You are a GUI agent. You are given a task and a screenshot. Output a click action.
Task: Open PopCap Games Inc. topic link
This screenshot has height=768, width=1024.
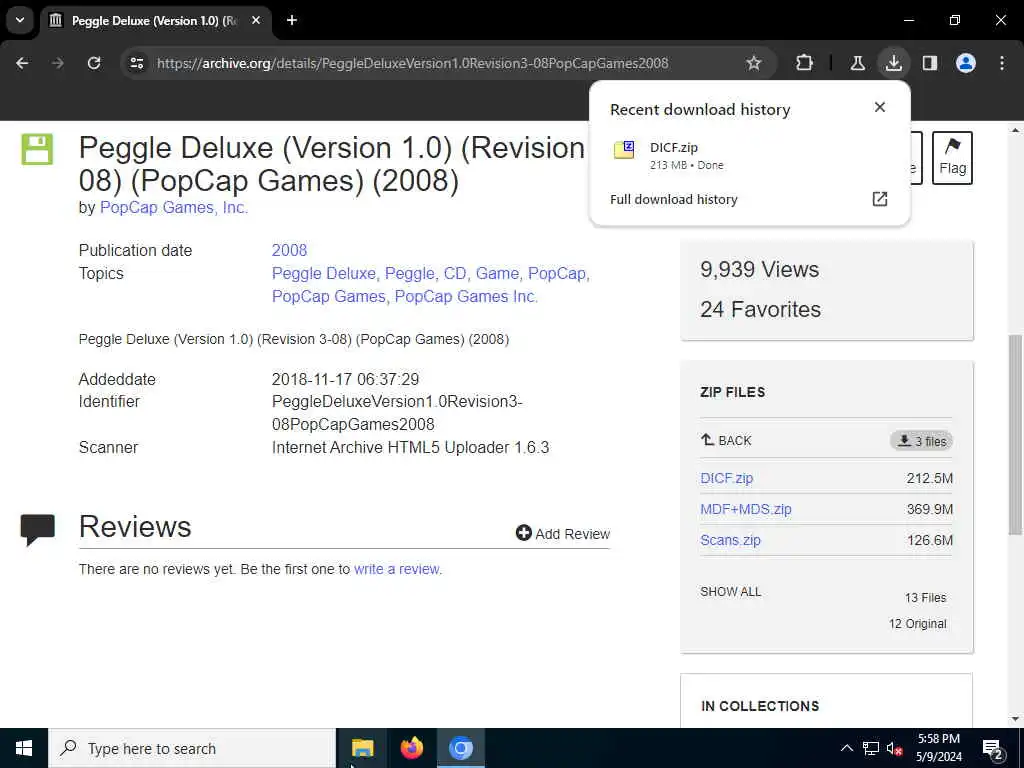coord(466,296)
